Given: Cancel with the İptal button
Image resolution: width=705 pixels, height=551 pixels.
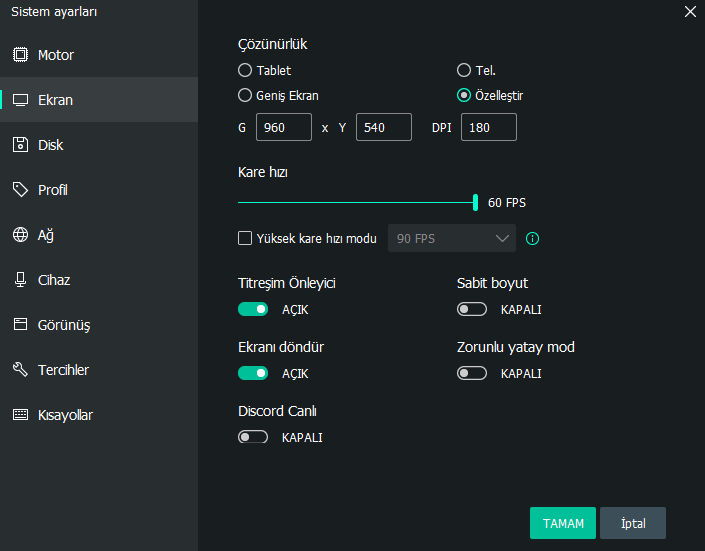Looking at the screenshot, I should click(633, 523).
